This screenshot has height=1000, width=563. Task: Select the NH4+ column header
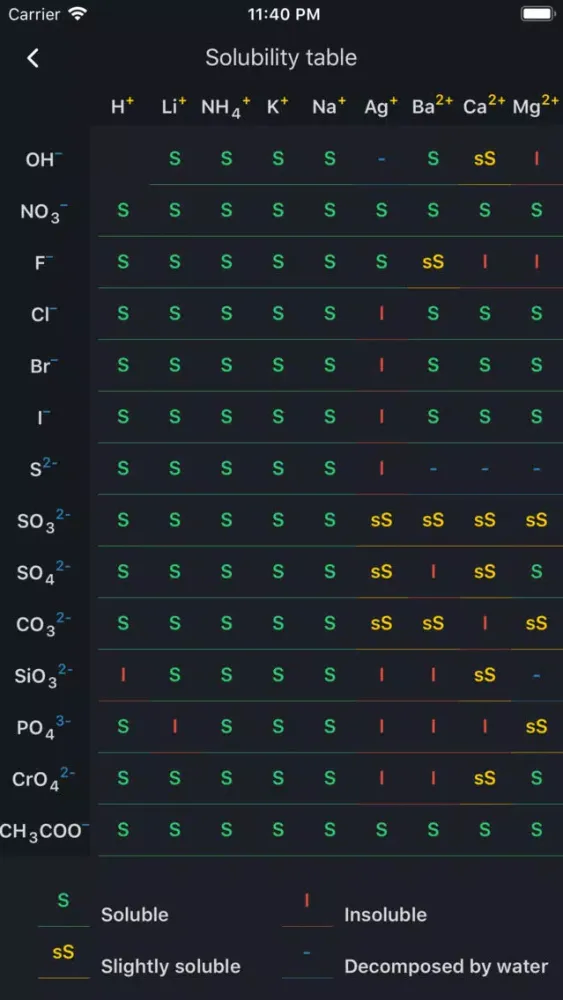coord(226,107)
